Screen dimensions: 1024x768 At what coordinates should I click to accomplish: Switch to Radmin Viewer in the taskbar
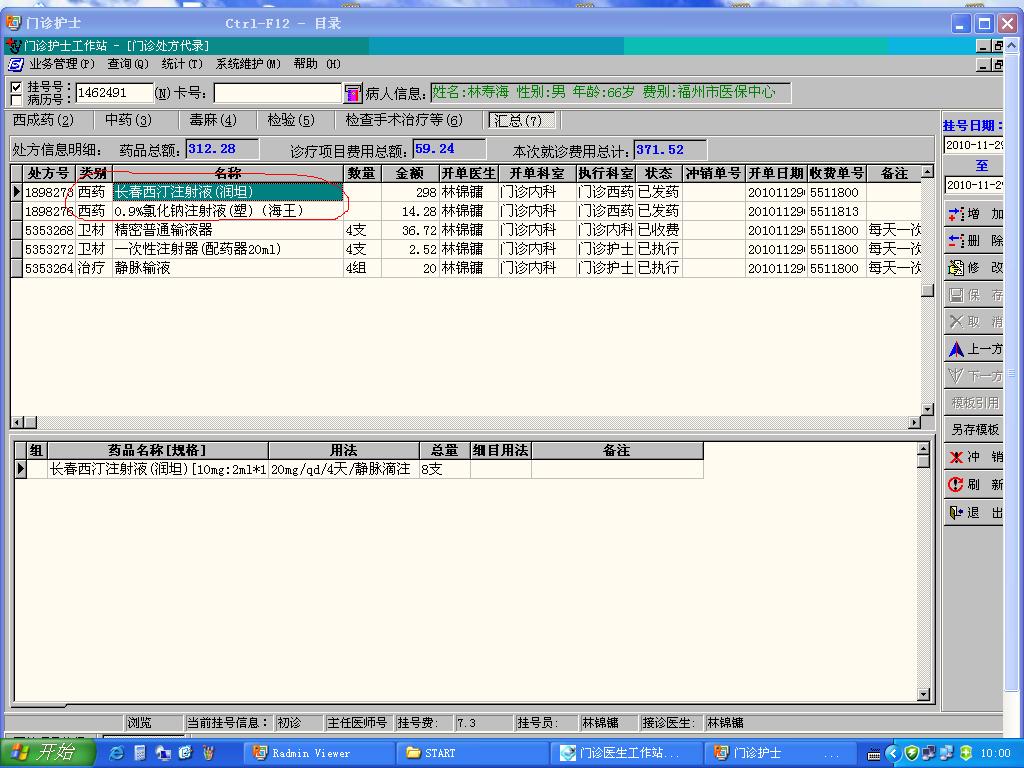[320, 753]
